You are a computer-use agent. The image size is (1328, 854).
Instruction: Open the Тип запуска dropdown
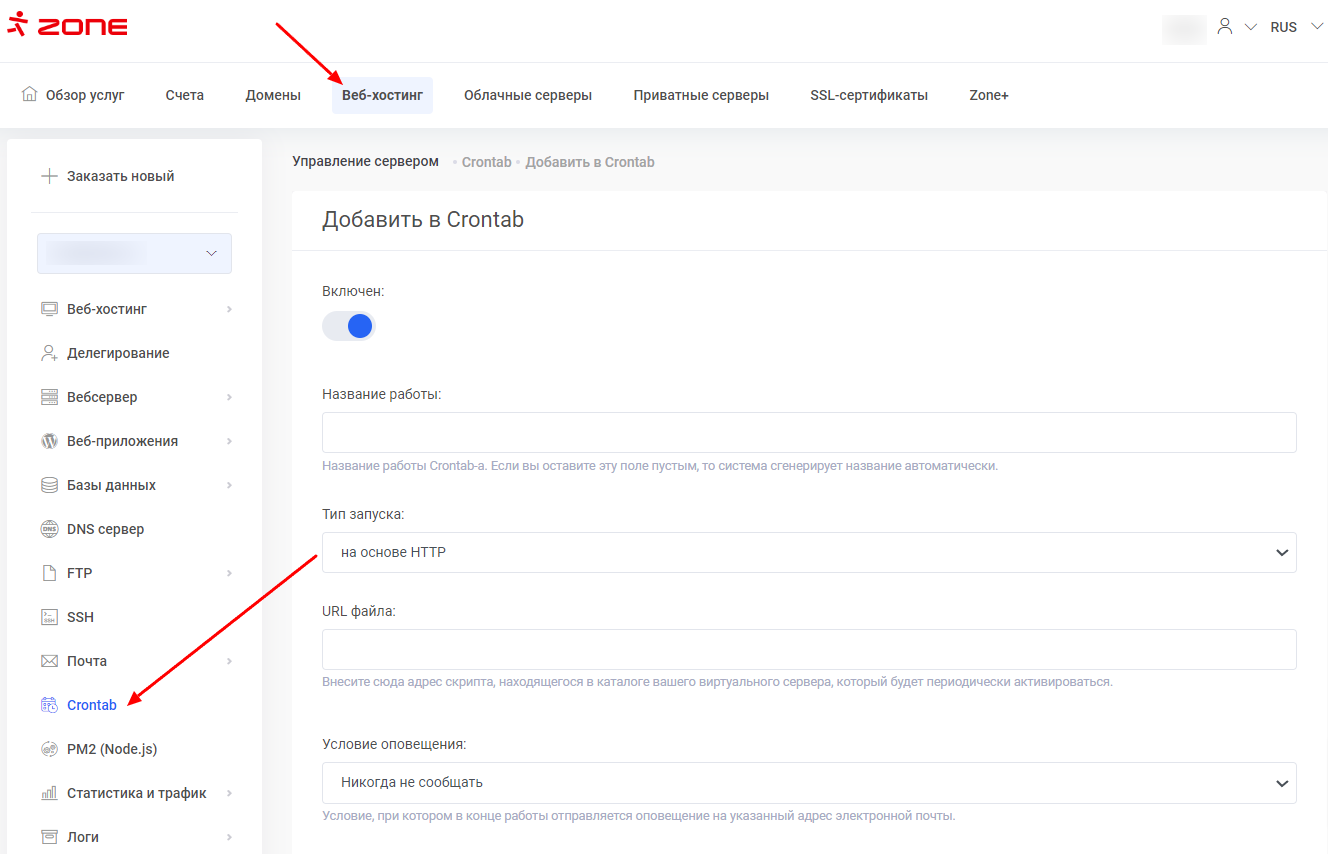808,552
